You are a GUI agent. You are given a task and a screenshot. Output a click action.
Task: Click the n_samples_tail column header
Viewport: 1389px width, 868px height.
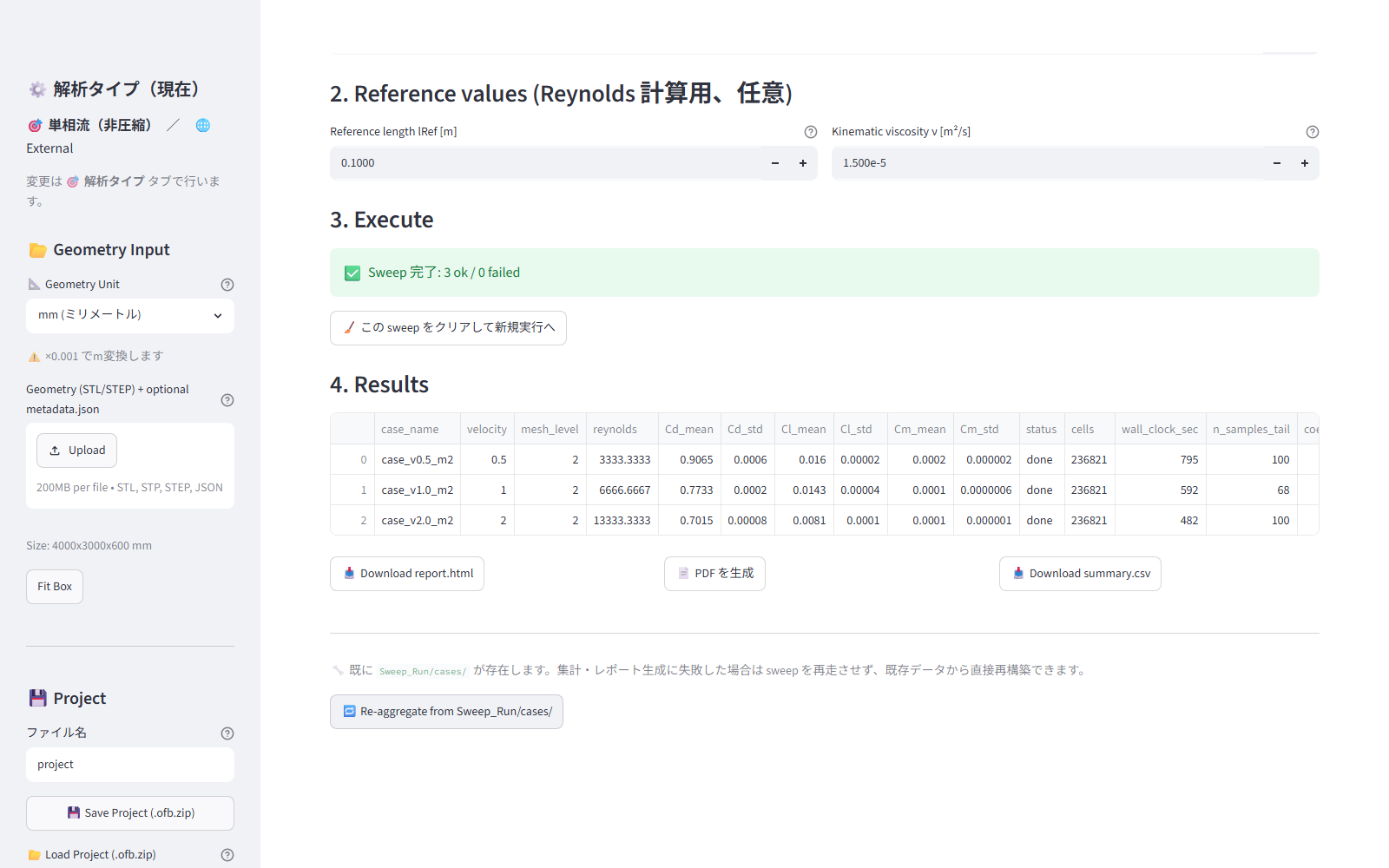tap(1251, 429)
